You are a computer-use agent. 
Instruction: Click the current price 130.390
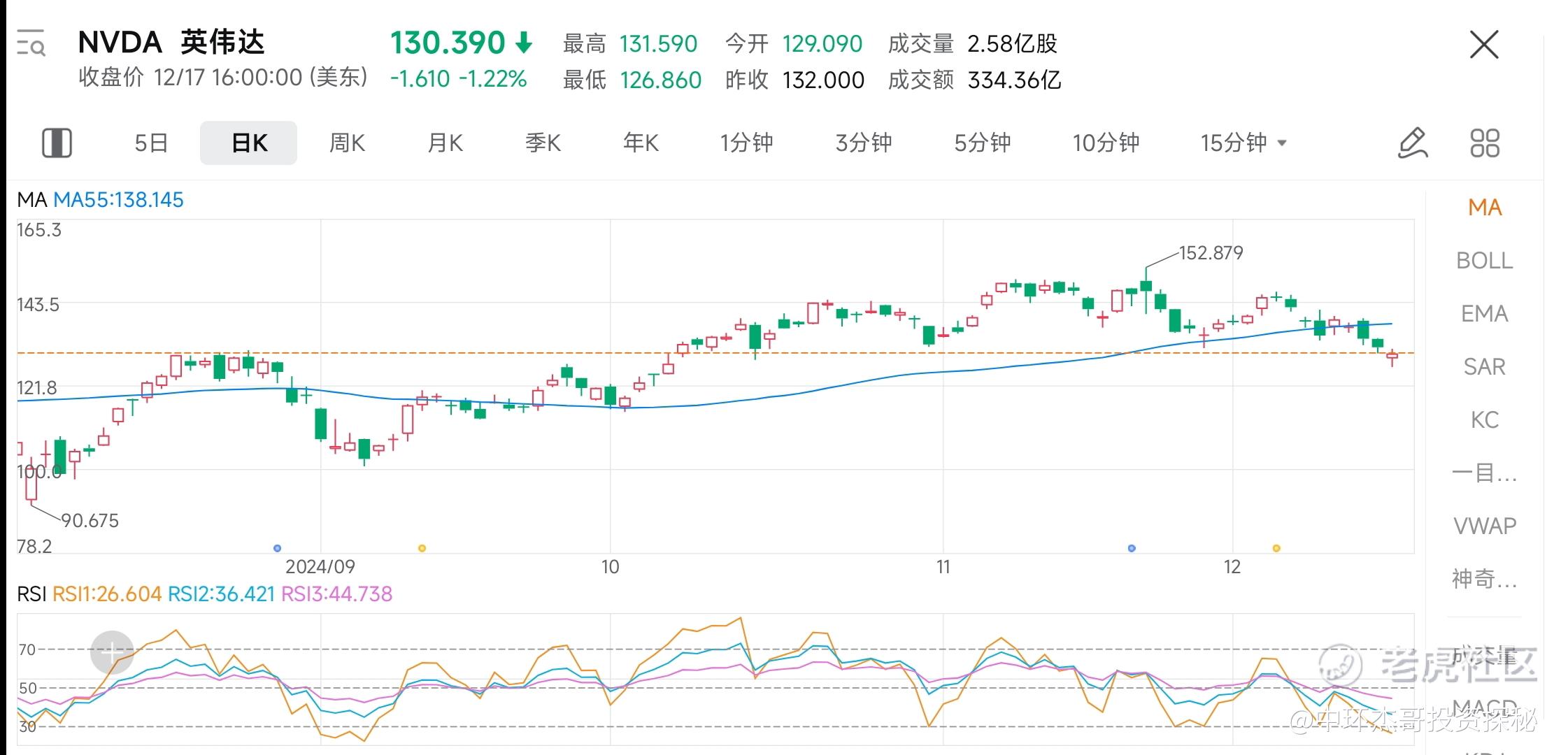click(448, 43)
